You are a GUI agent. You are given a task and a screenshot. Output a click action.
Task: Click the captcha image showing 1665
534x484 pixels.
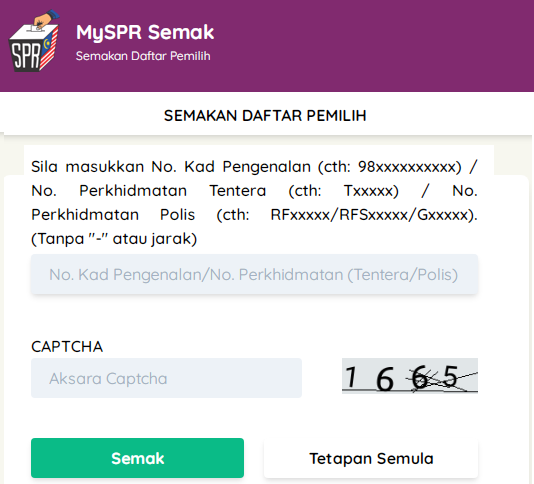(x=410, y=376)
